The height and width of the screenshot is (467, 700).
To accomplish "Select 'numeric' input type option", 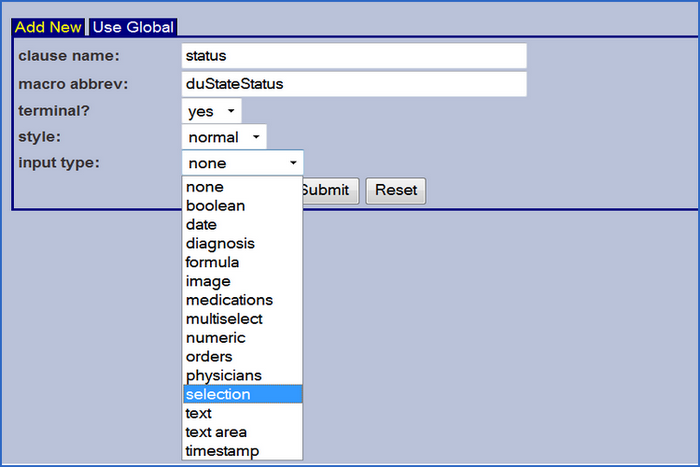I will point(242,338).
